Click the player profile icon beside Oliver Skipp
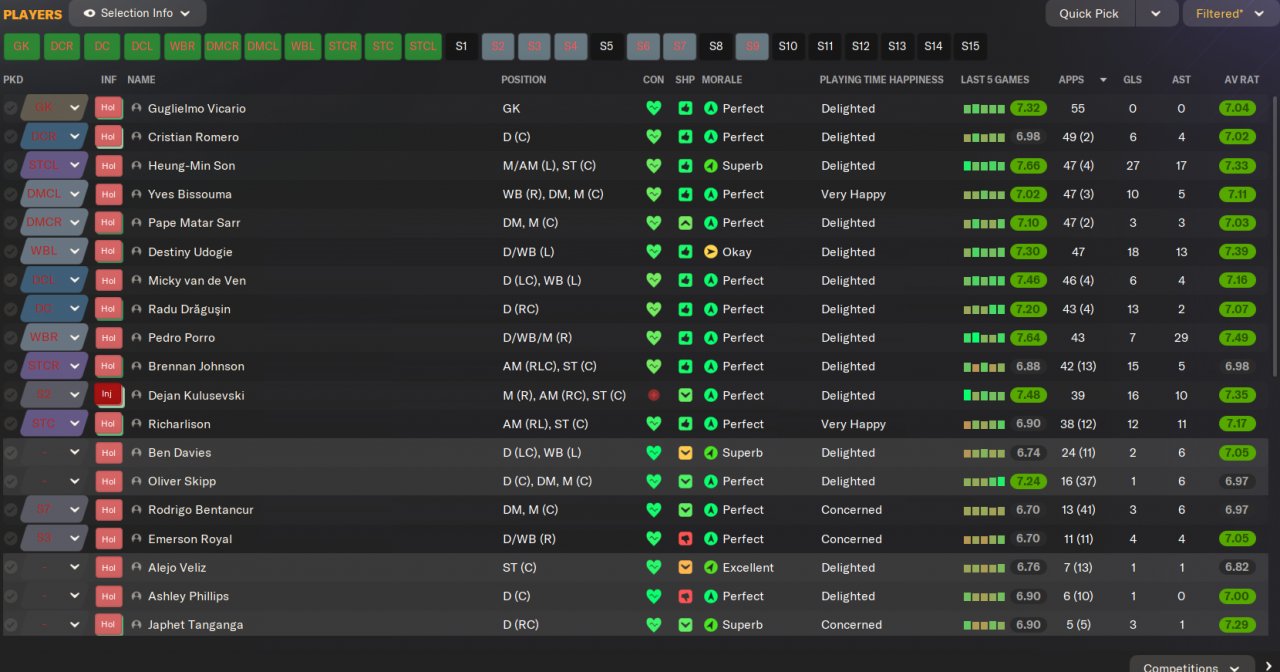 point(137,481)
